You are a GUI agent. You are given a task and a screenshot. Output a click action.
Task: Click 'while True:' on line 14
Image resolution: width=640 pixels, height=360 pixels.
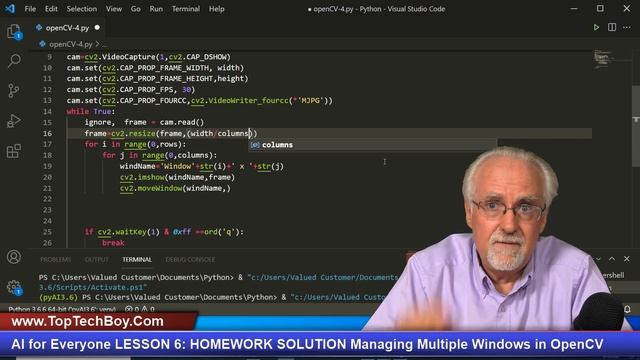pyautogui.click(x=91, y=111)
